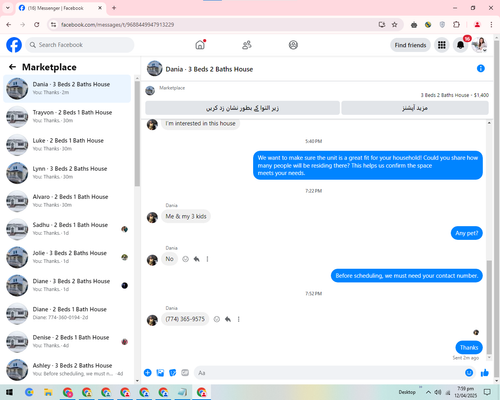The height and width of the screenshot is (400, 500).
Task: Open Luke 2 Beds 1 Bath conversation
Action: pyautogui.click(x=67, y=145)
